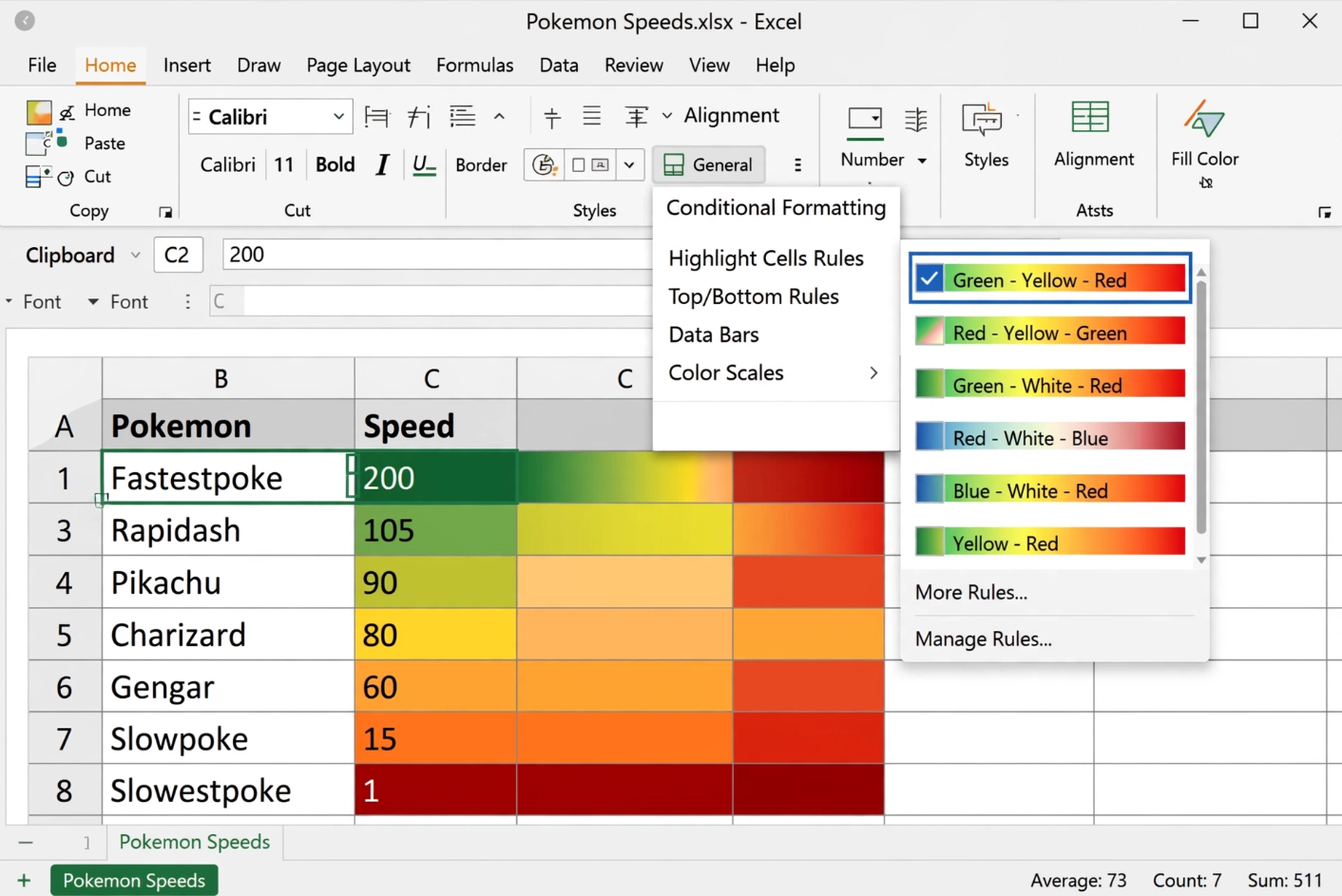
Task: Select Green - White - Red color scale
Action: [1050, 385]
